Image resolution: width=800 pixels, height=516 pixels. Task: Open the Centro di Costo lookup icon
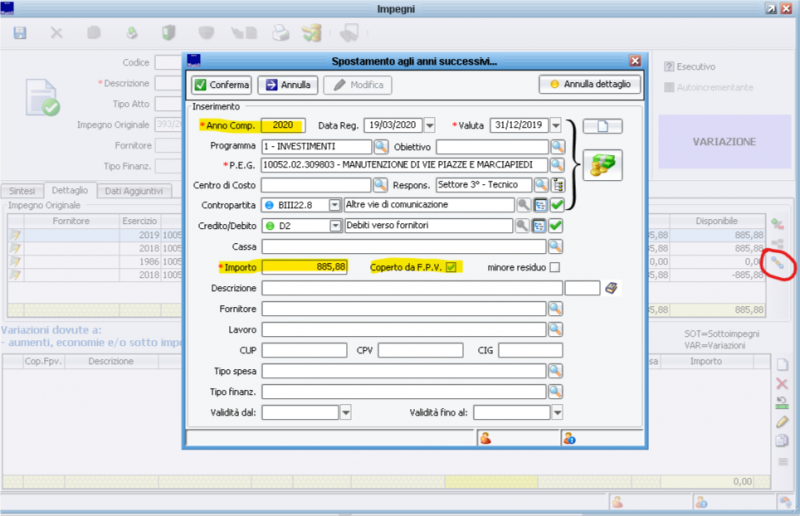click(380, 185)
